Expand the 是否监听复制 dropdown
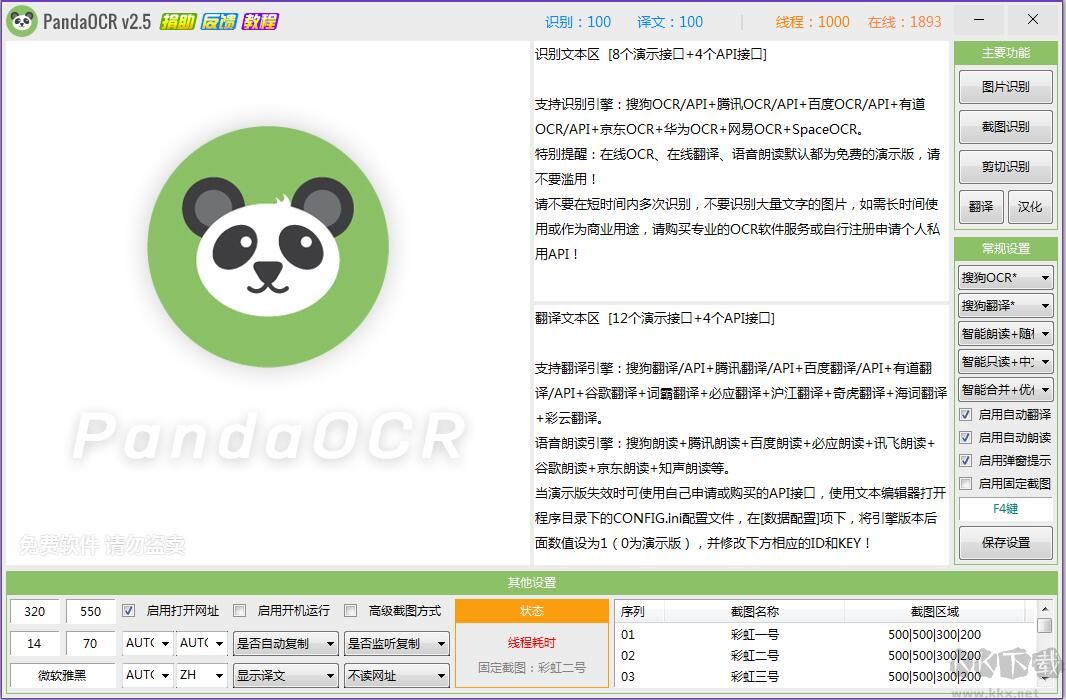The width and height of the screenshot is (1066, 700). [x=396, y=643]
